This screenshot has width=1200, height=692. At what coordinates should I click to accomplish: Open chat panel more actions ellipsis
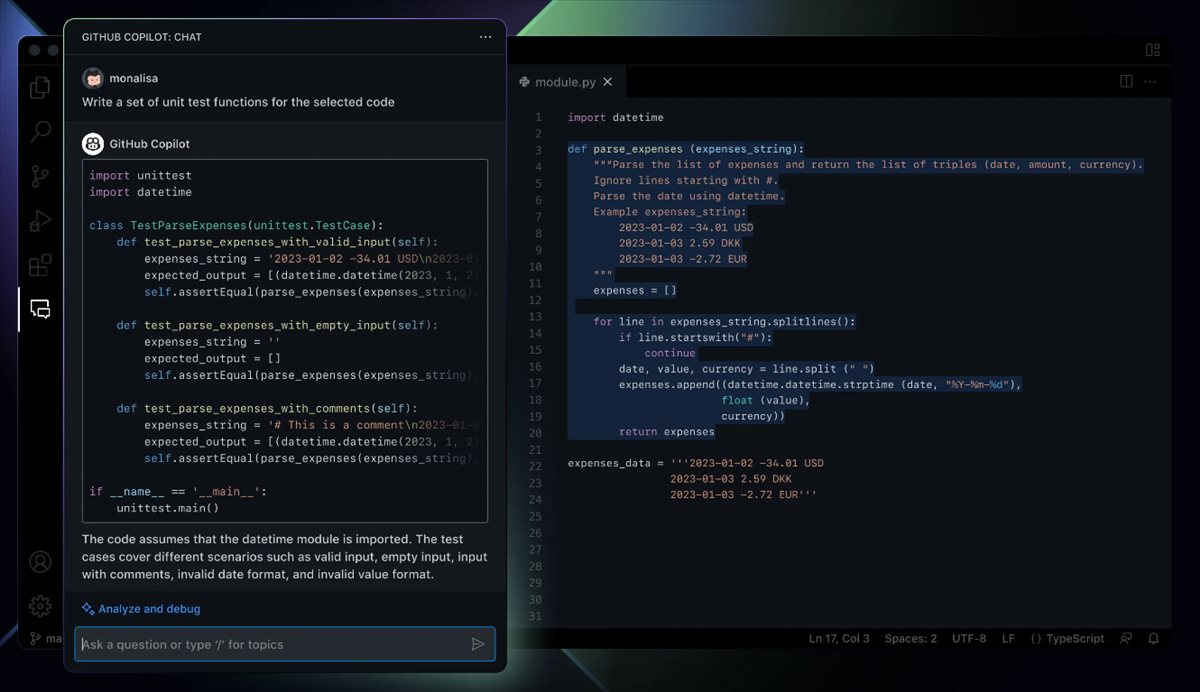pyautogui.click(x=485, y=37)
